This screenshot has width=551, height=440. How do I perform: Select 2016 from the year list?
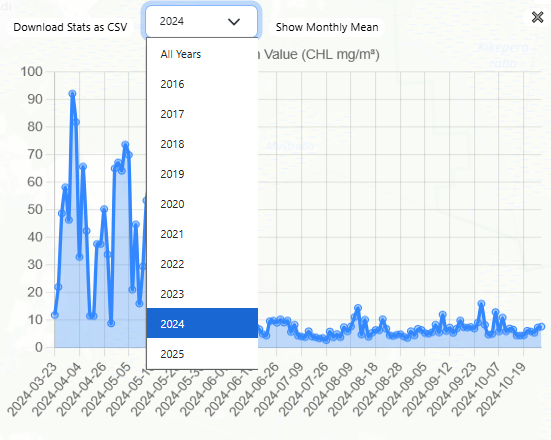[x=202, y=84]
